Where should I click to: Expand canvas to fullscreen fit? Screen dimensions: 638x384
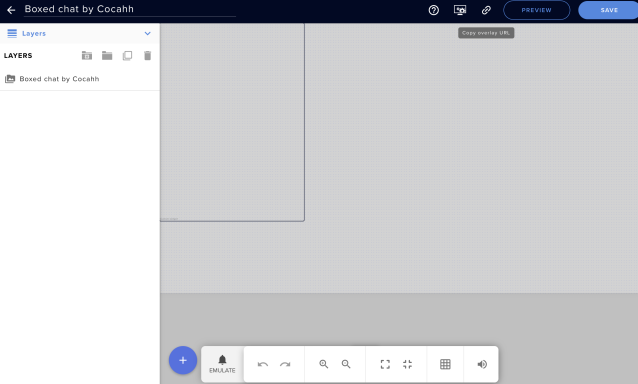pyautogui.click(x=385, y=364)
